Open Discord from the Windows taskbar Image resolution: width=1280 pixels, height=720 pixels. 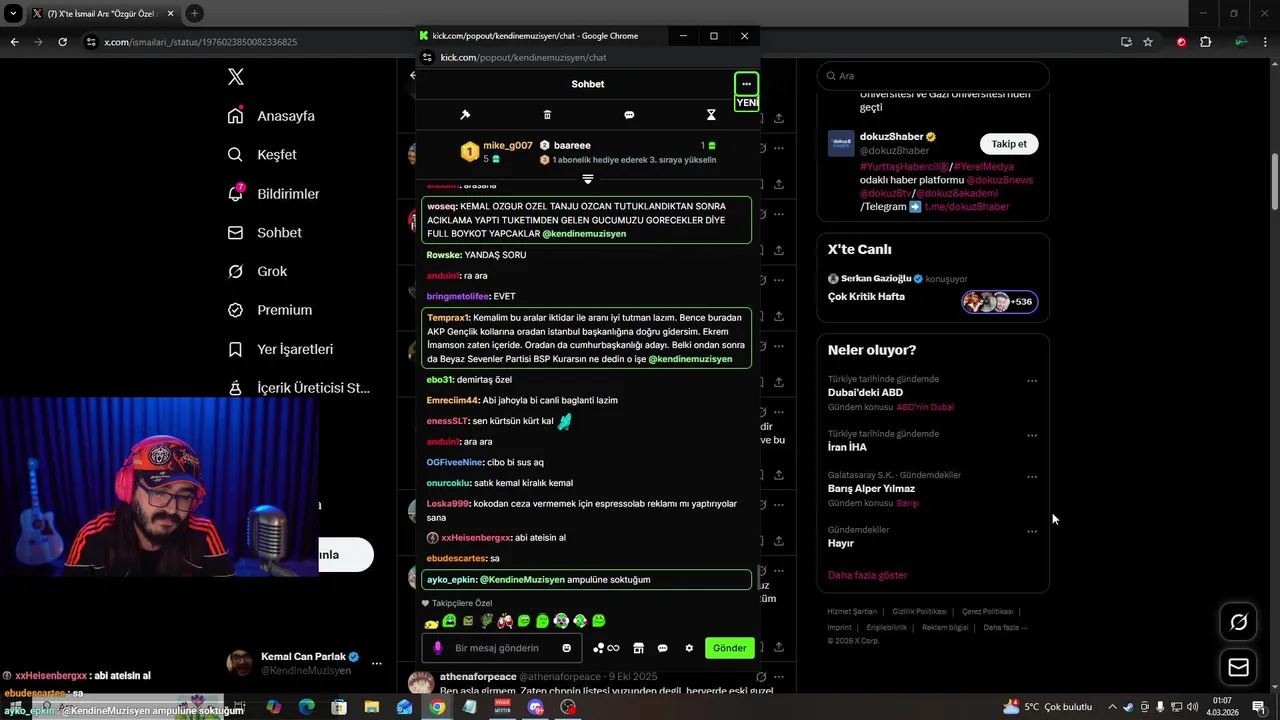[x=535, y=707]
